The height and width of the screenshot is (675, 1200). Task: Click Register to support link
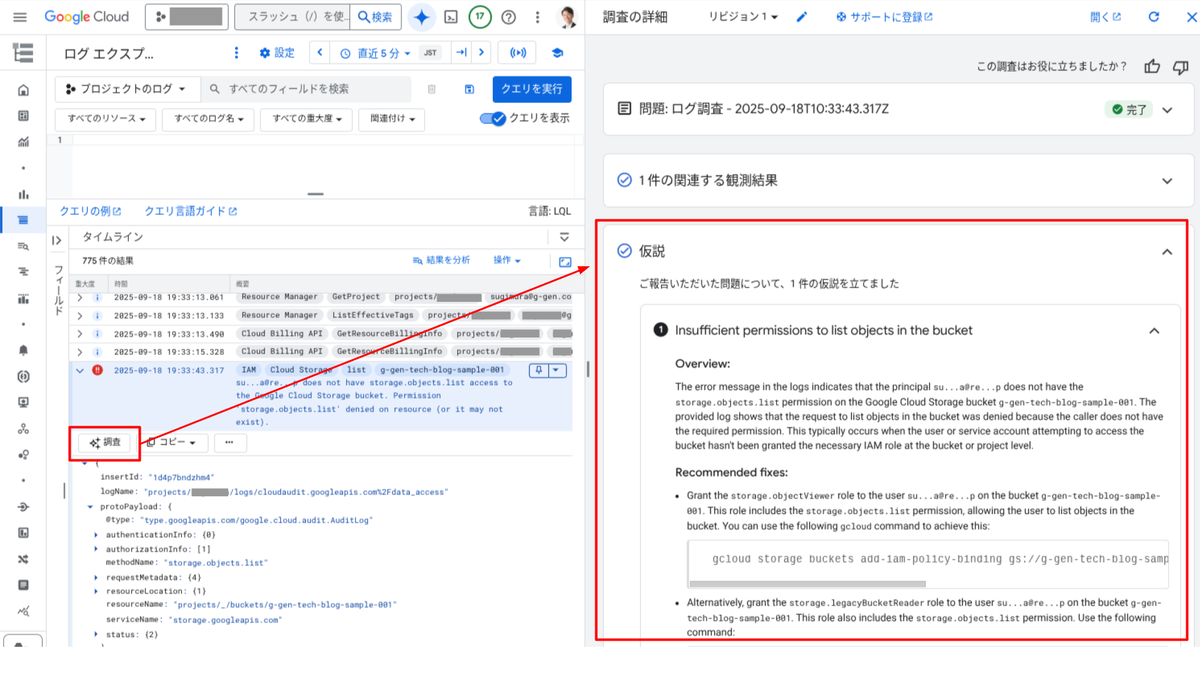coord(884,17)
